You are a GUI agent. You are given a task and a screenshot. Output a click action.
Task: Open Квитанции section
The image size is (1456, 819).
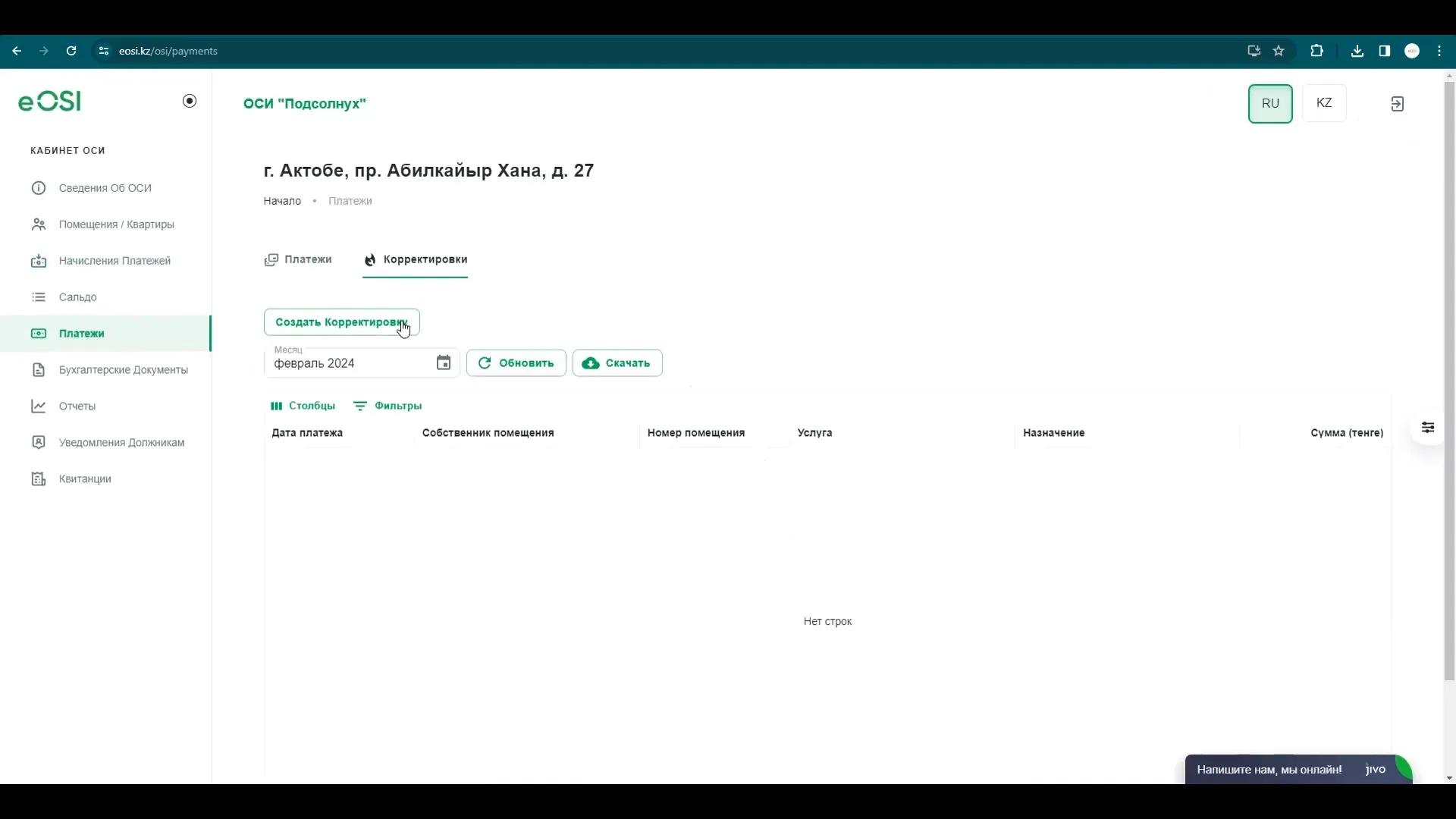point(105,479)
